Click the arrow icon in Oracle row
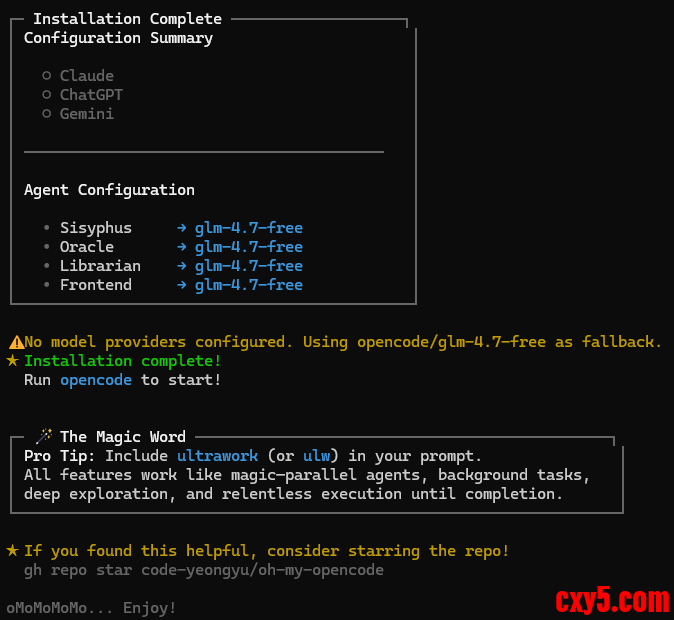The height and width of the screenshot is (620, 674). pos(182,247)
